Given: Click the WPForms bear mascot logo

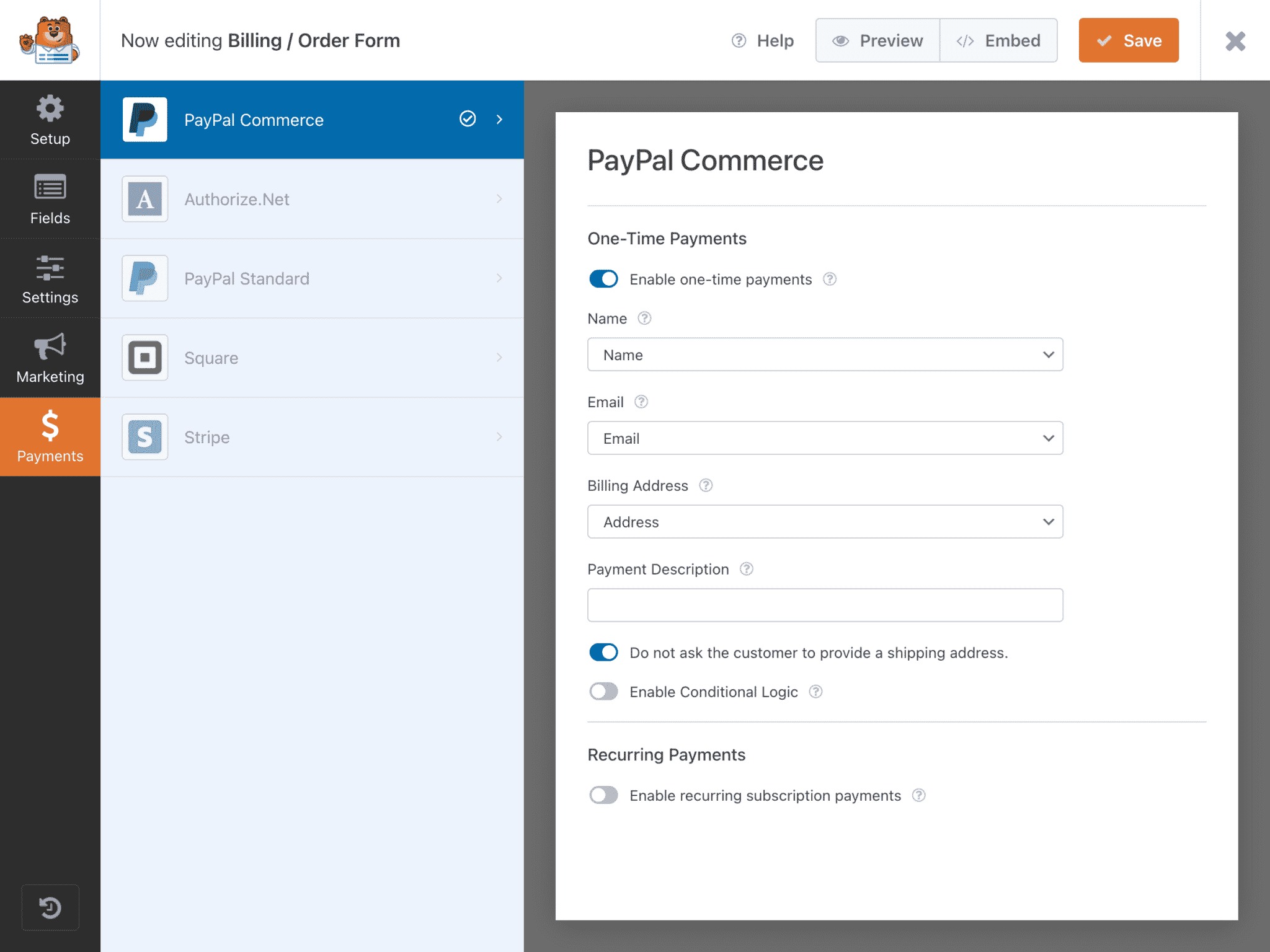Looking at the screenshot, I should click(50, 40).
